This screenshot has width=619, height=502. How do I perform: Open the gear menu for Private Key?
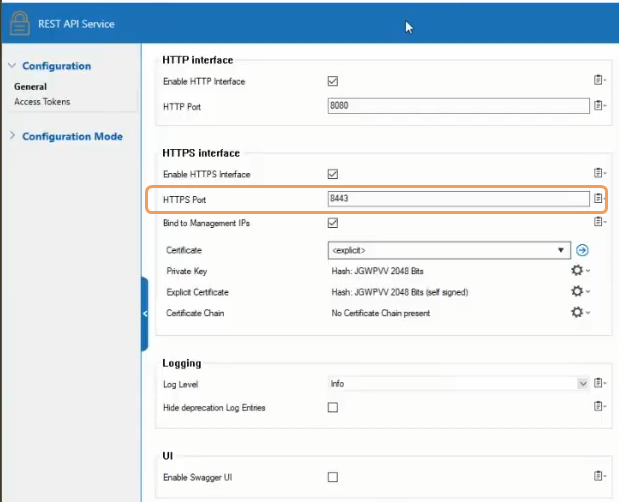point(577,271)
